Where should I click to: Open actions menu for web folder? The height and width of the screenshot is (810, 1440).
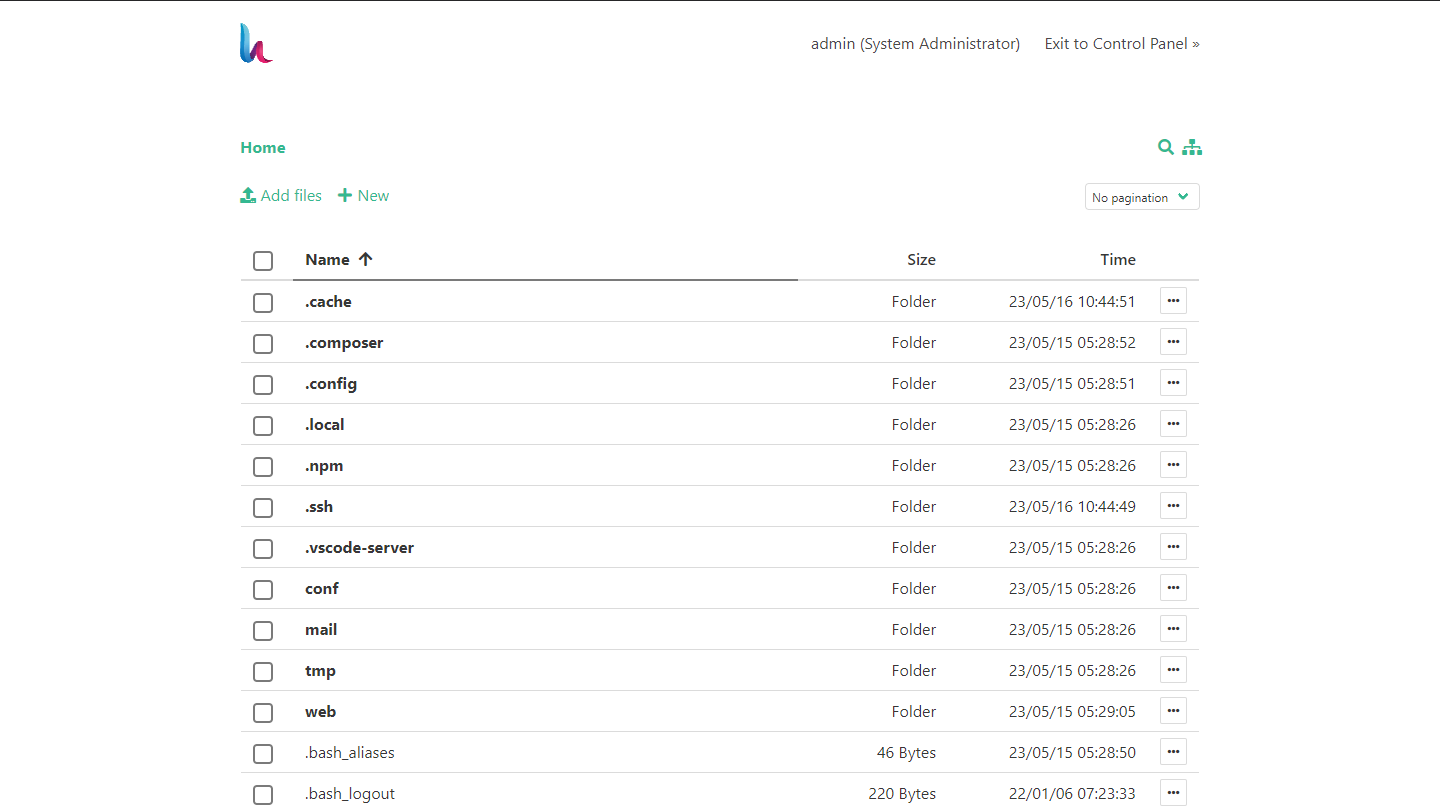coord(1173,711)
